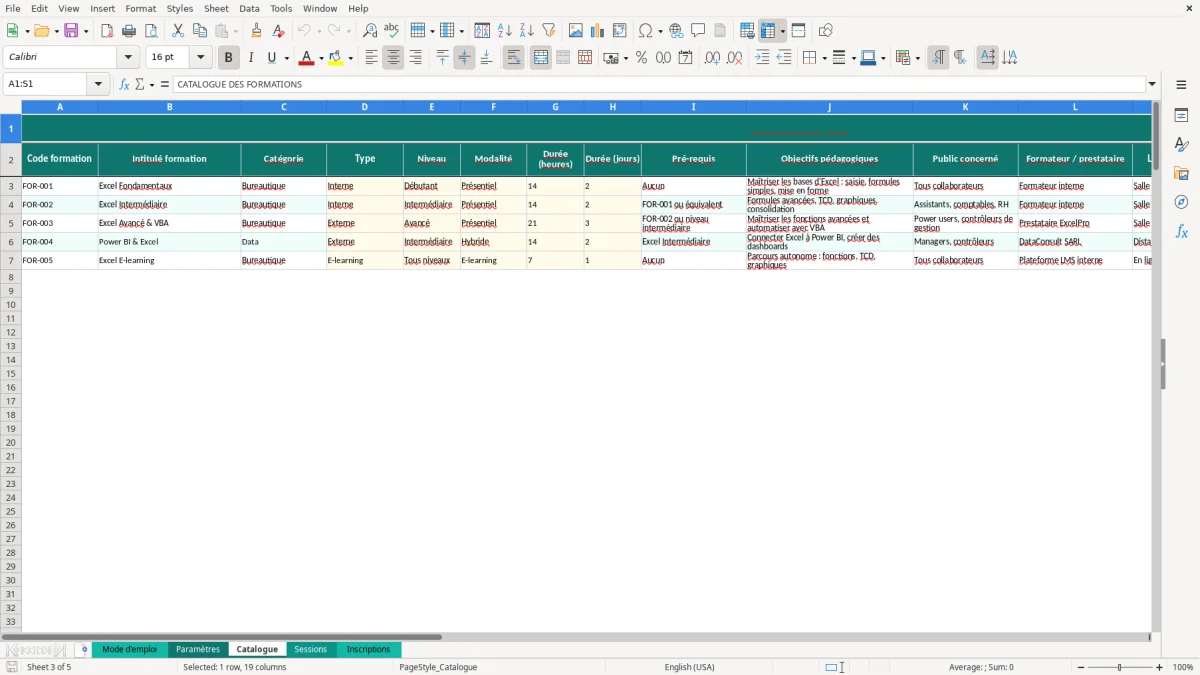Open the Data menu
Screen dimensions: 1200x675
point(249,8)
